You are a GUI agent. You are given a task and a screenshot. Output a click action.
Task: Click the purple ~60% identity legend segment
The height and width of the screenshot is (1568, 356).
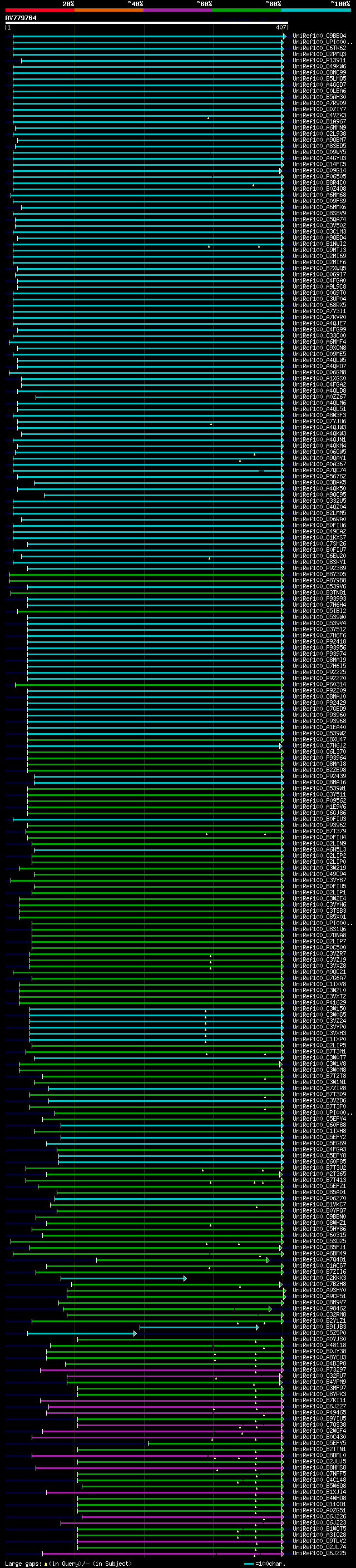click(x=179, y=10)
